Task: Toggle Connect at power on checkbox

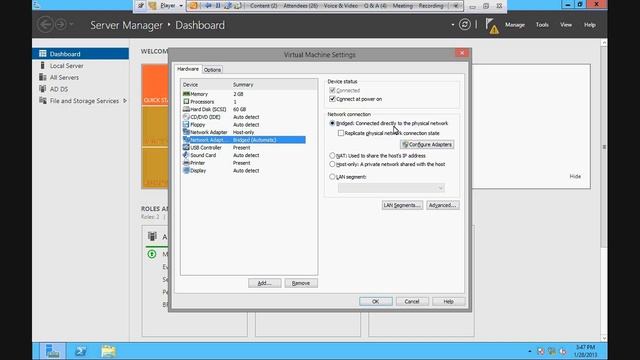Action: point(332,99)
